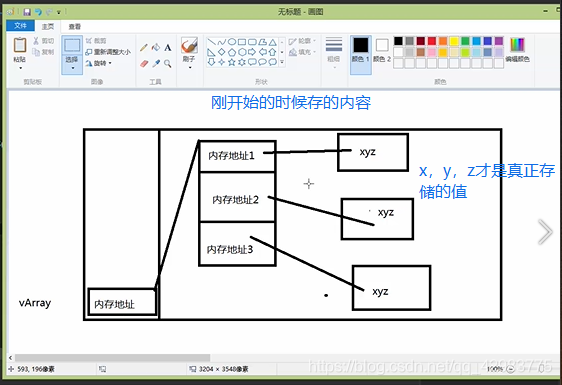Choose the Oval shape
The image size is (562, 385).
(x=232, y=42)
